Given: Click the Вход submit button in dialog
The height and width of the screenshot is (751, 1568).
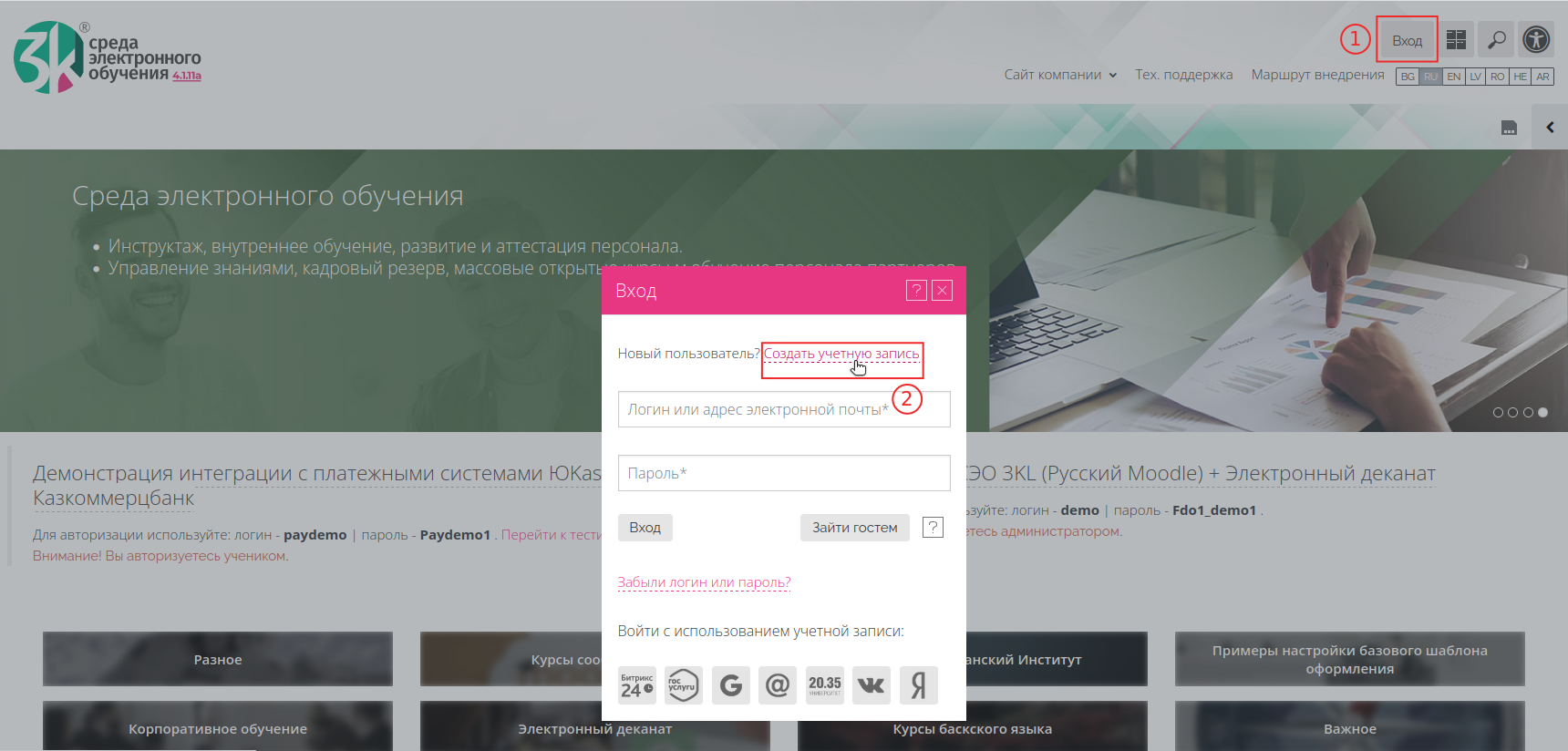Looking at the screenshot, I should 645,528.
